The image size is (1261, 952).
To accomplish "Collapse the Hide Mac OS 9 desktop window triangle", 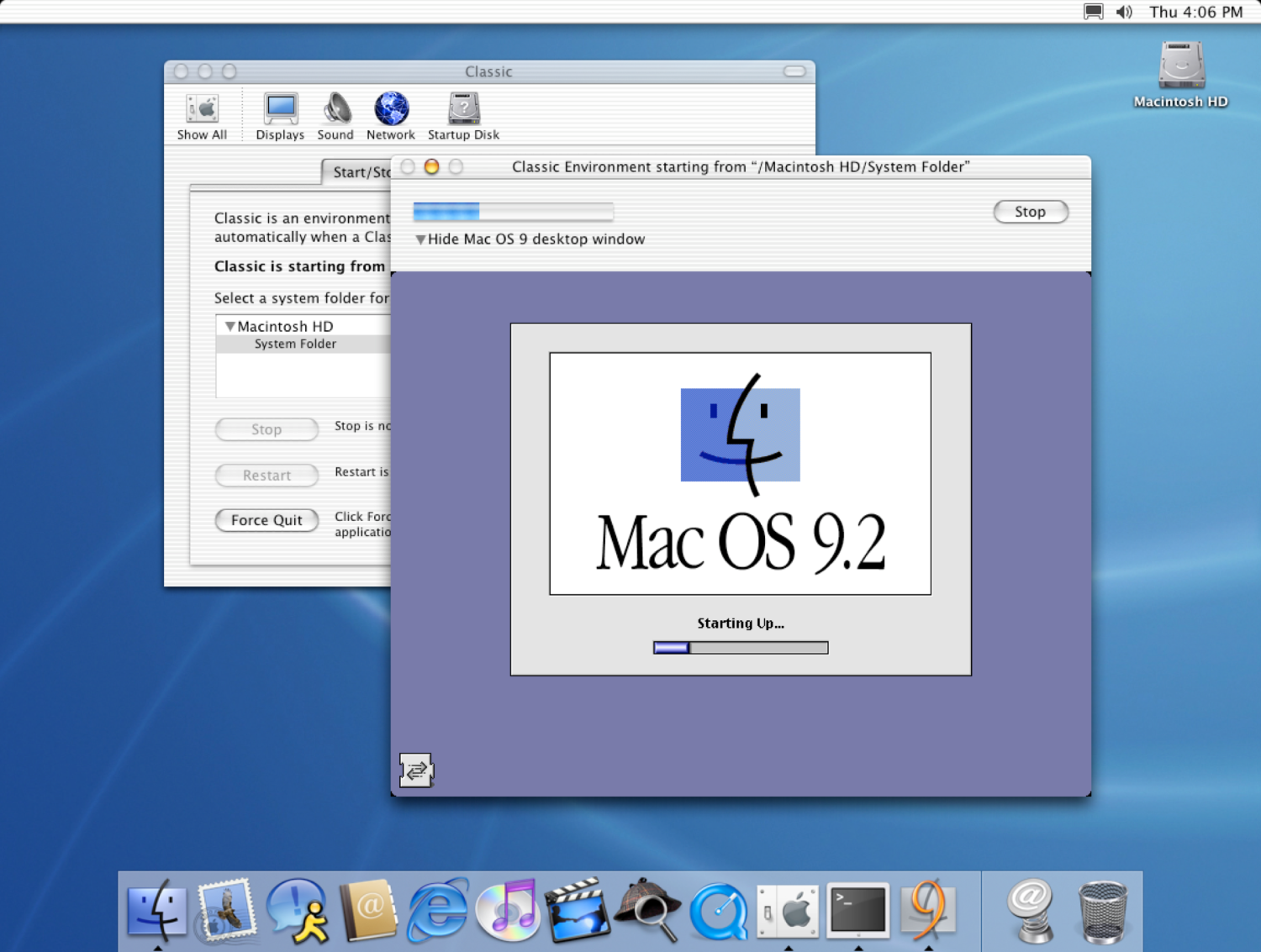I will pyautogui.click(x=420, y=239).
